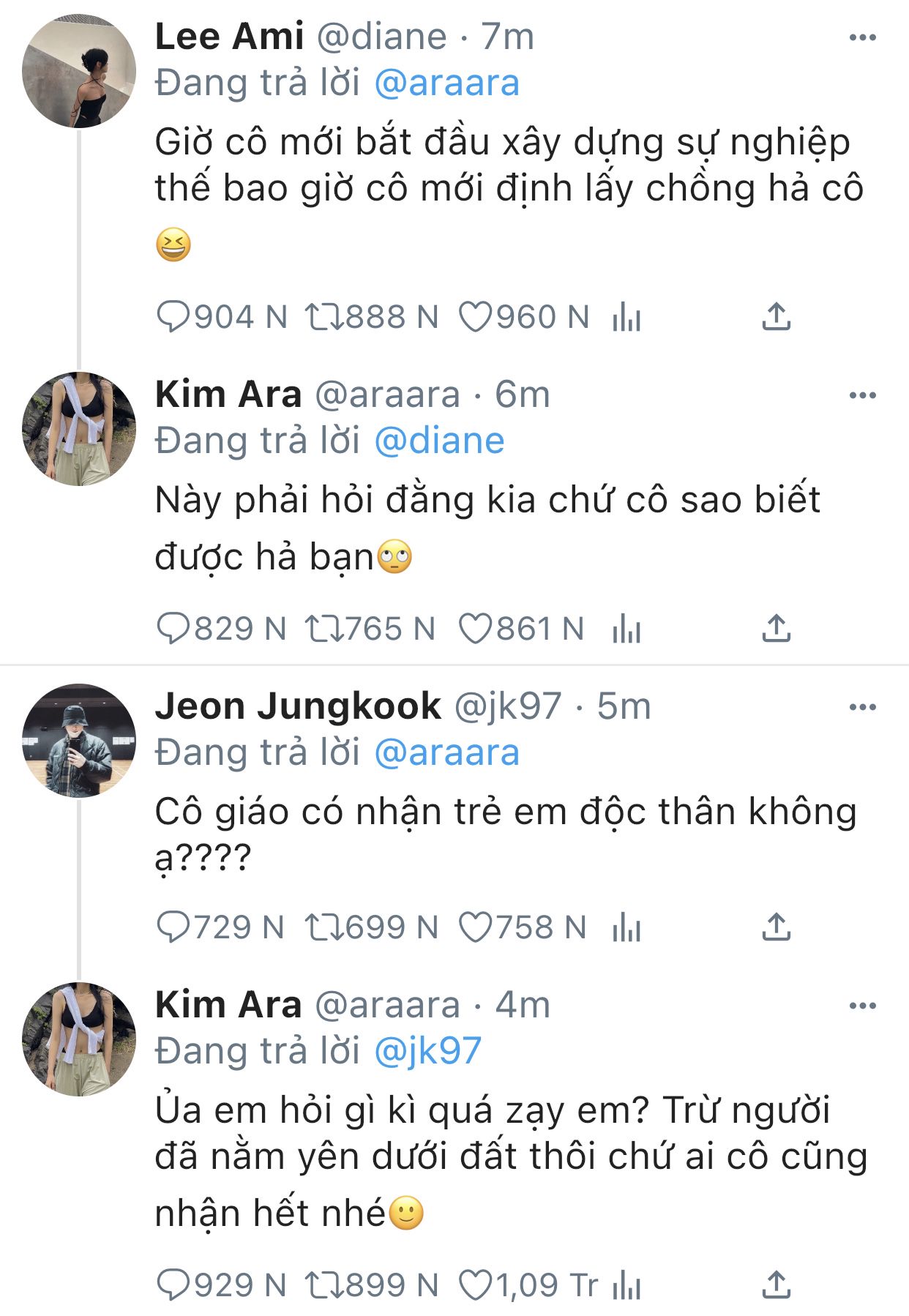Open the Kim Ara name on 4m tweet
This screenshot has height=1316, width=909.
point(228,1005)
